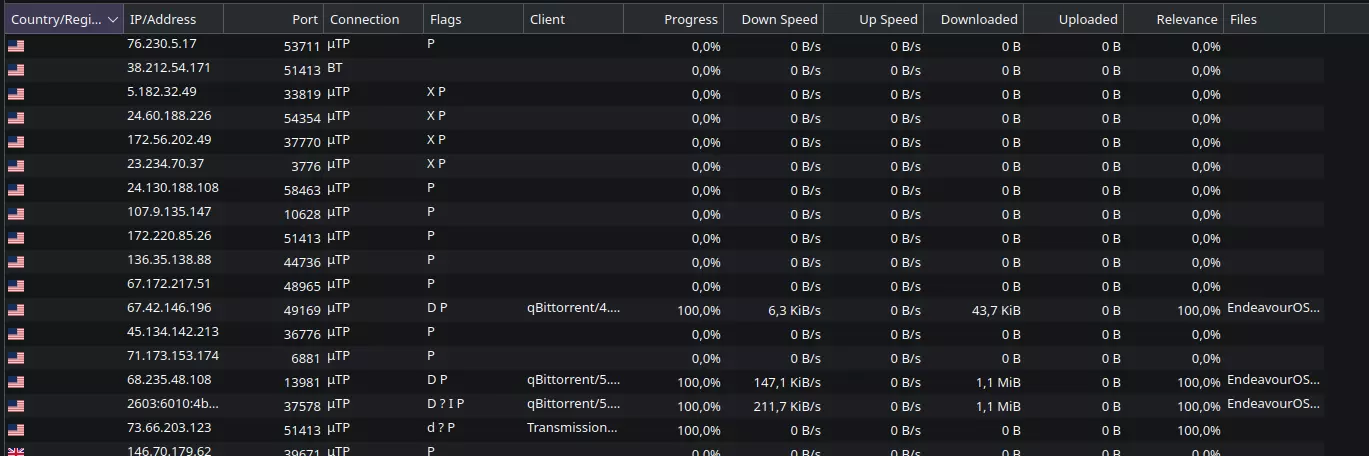
Task: Click flags 'D ? I P' cell
Action: 446,404
